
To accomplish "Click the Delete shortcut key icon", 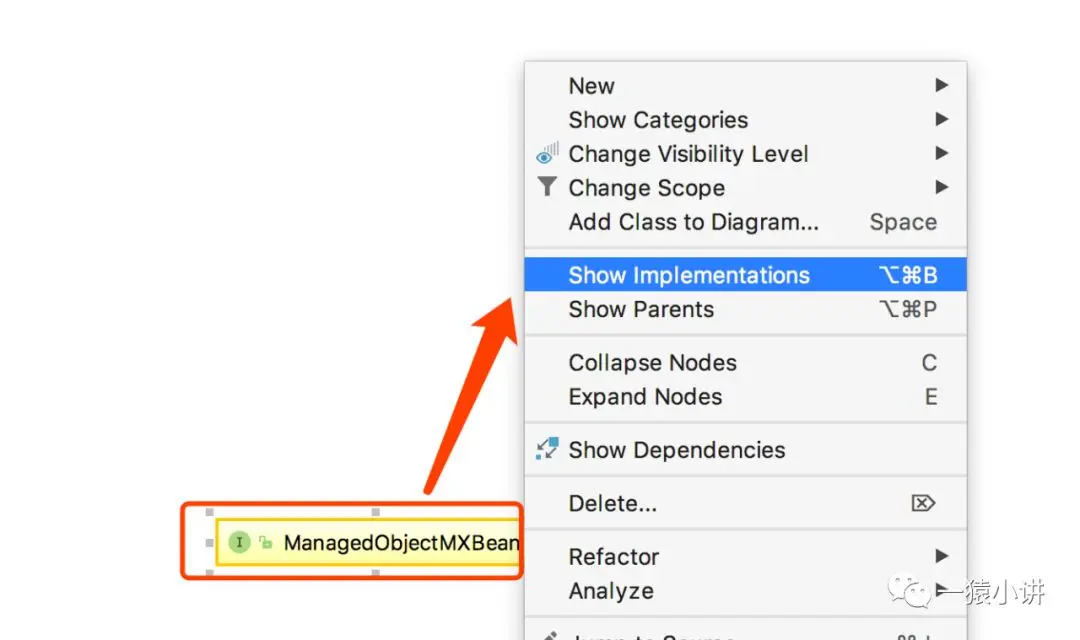I will click(923, 503).
